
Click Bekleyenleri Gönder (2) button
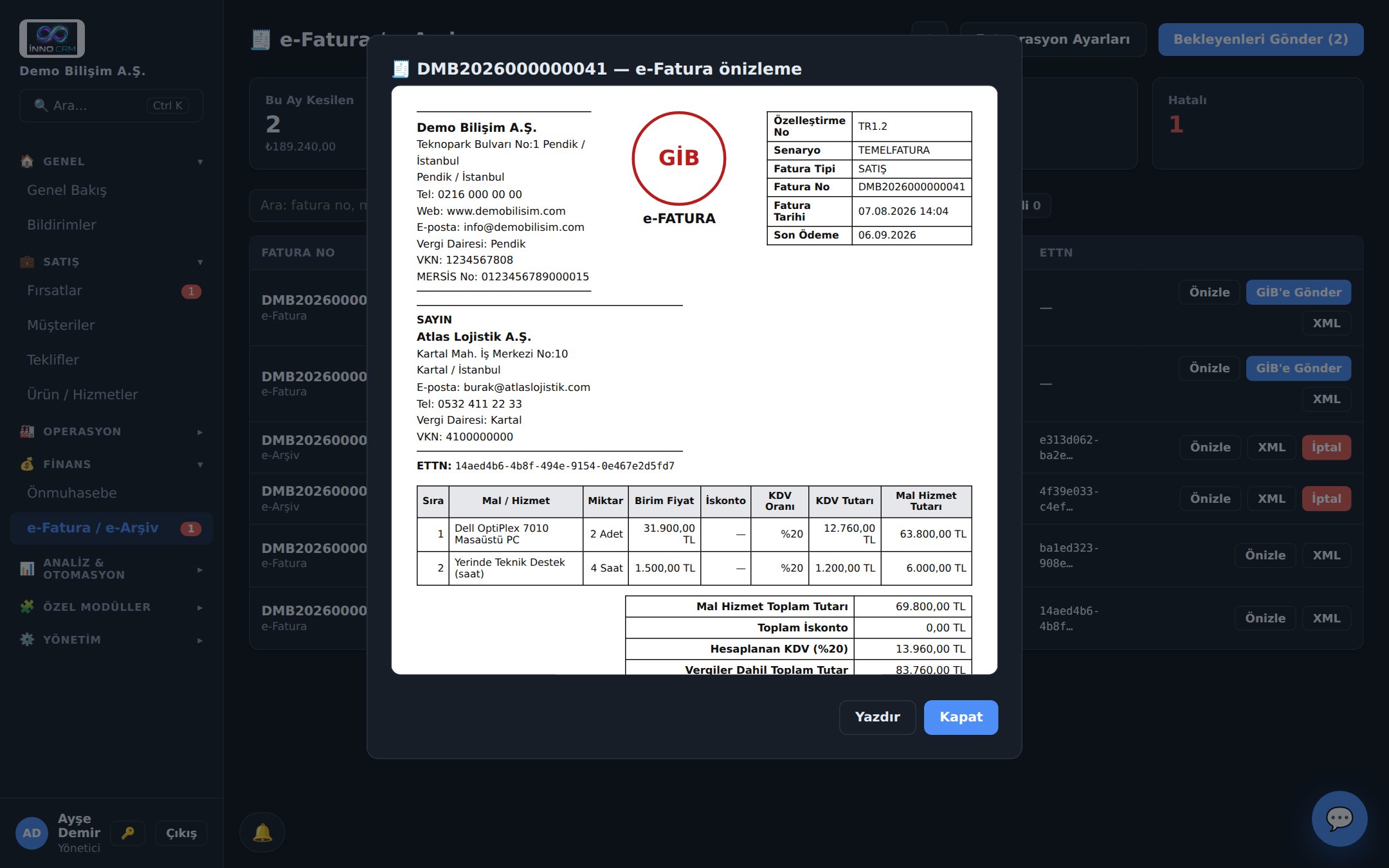(1260, 39)
